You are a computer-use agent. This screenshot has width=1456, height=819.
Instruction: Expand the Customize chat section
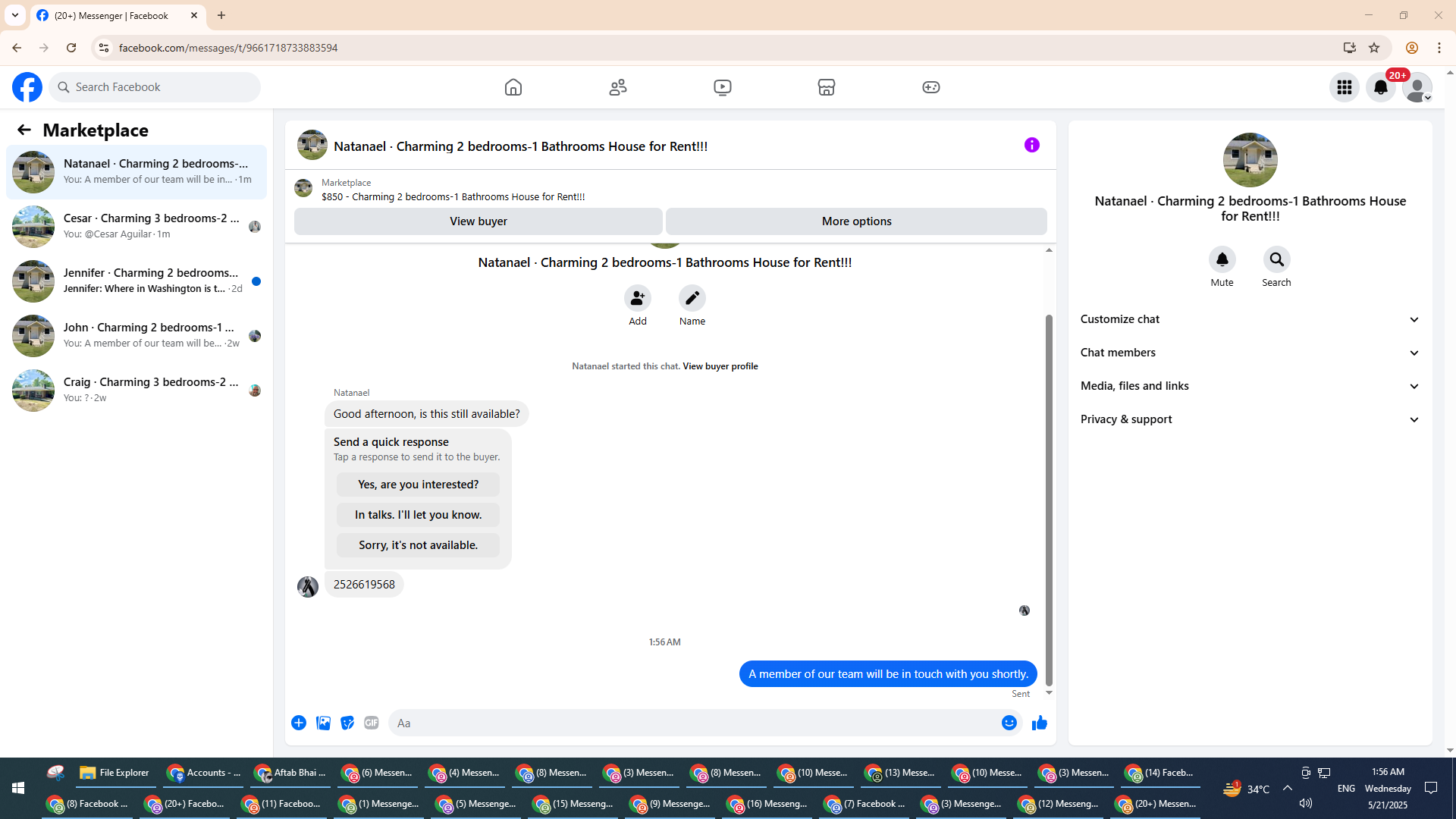(1250, 319)
